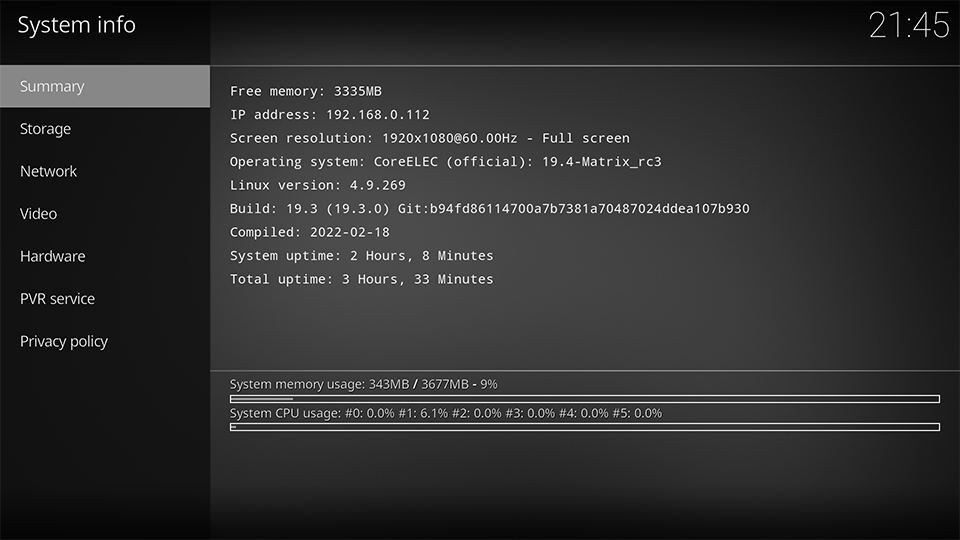Viewport: 960px width, 540px height.
Task: Click the Build 19.3 Git hash line
Action: pyautogui.click(x=489, y=209)
